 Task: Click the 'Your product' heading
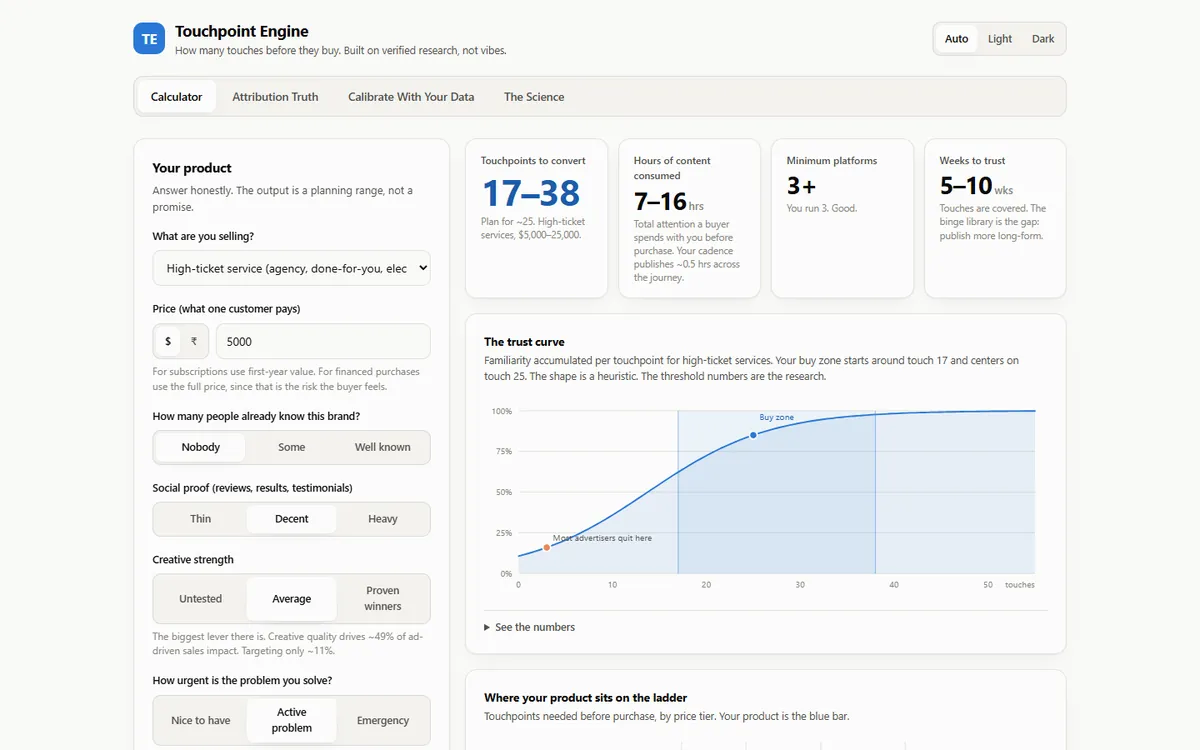(192, 168)
